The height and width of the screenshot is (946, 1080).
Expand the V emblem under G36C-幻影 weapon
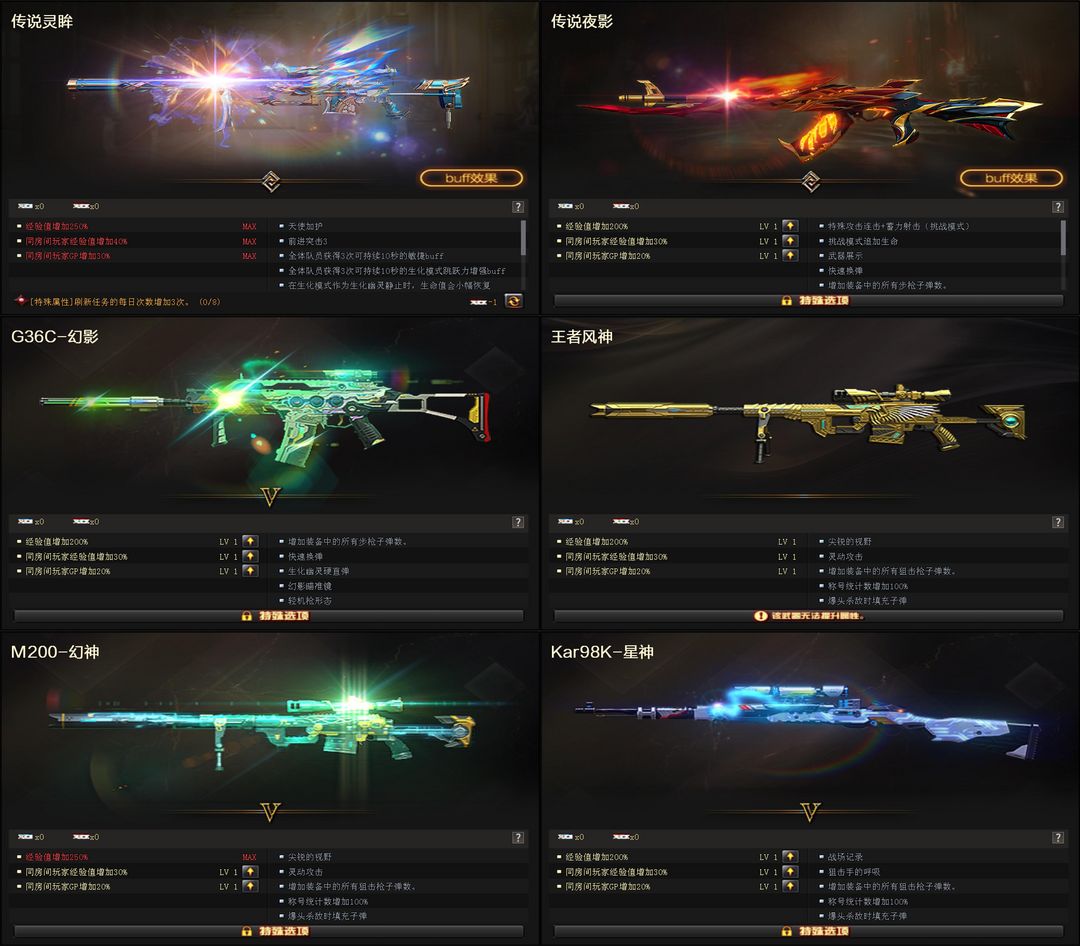click(x=271, y=497)
